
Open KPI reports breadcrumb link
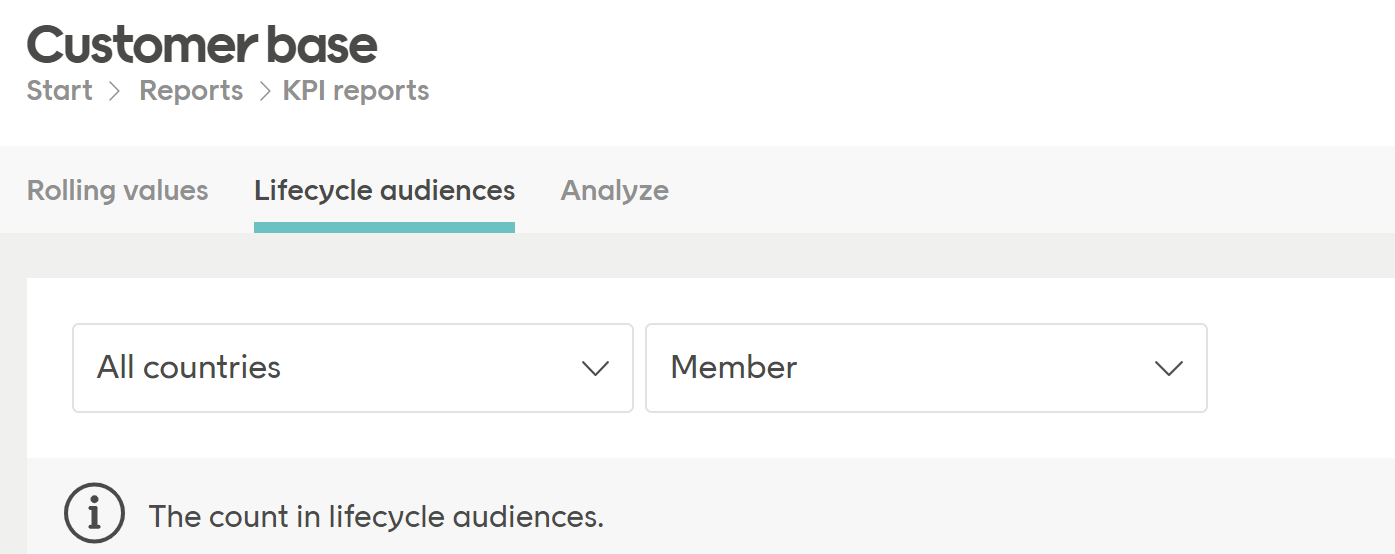pyautogui.click(x=356, y=91)
